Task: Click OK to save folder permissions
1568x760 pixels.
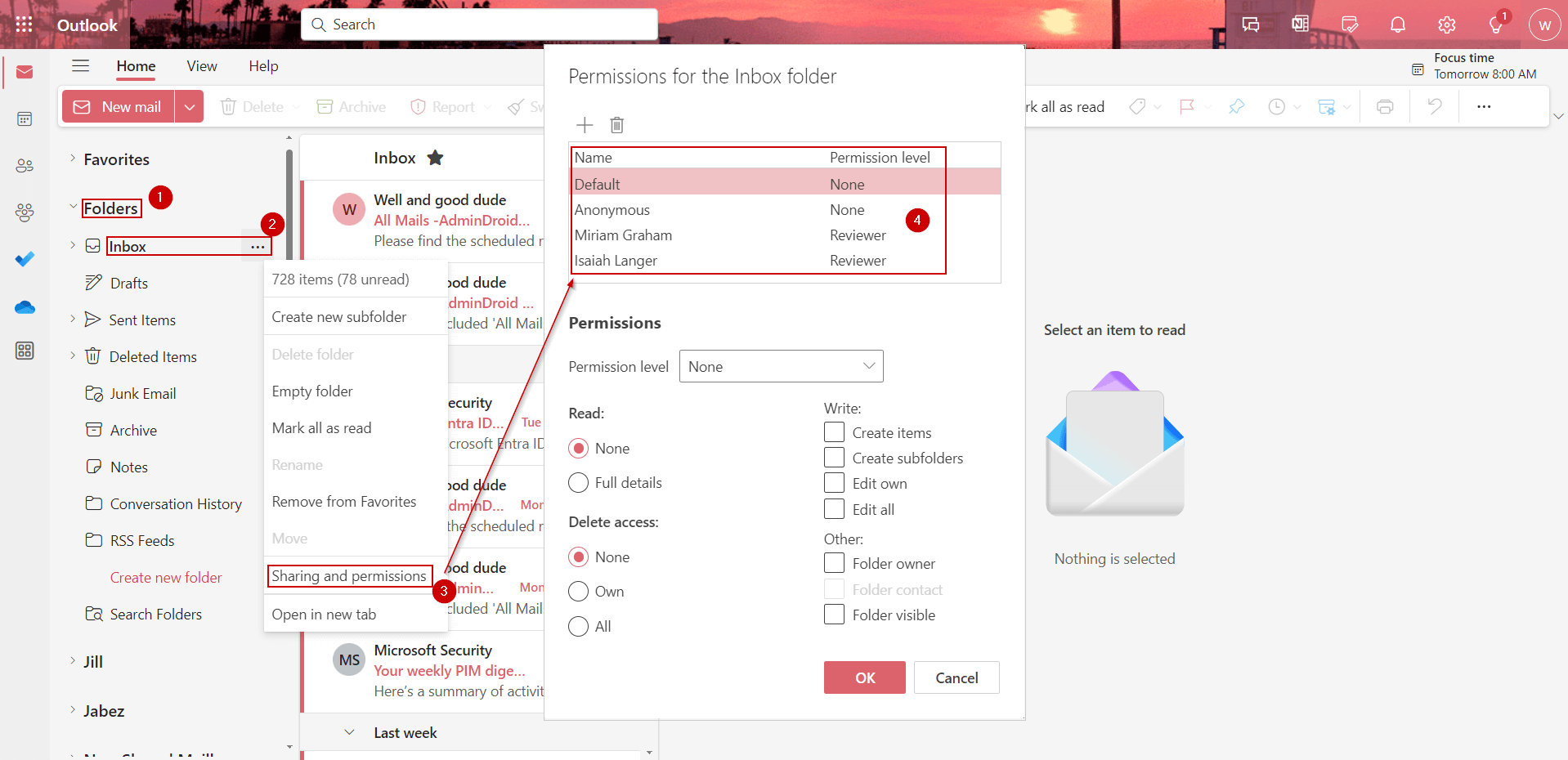Action: coord(864,677)
